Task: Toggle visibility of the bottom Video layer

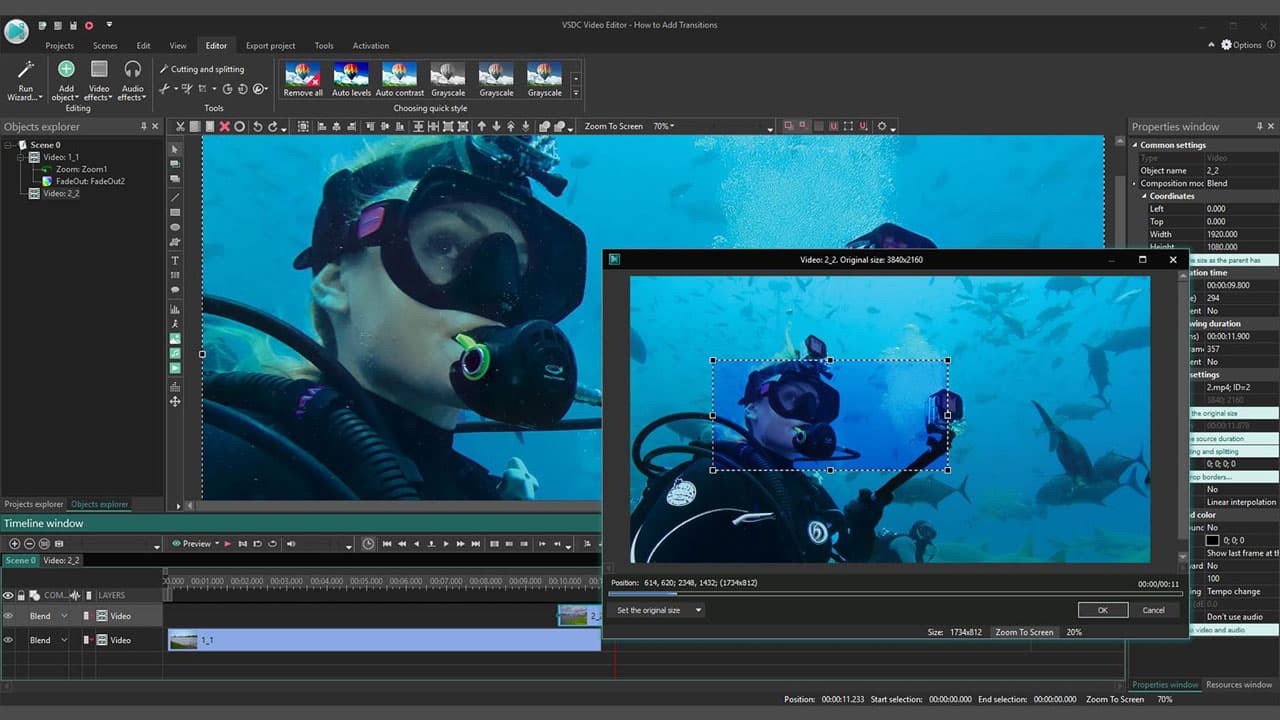Action: [9, 640]
